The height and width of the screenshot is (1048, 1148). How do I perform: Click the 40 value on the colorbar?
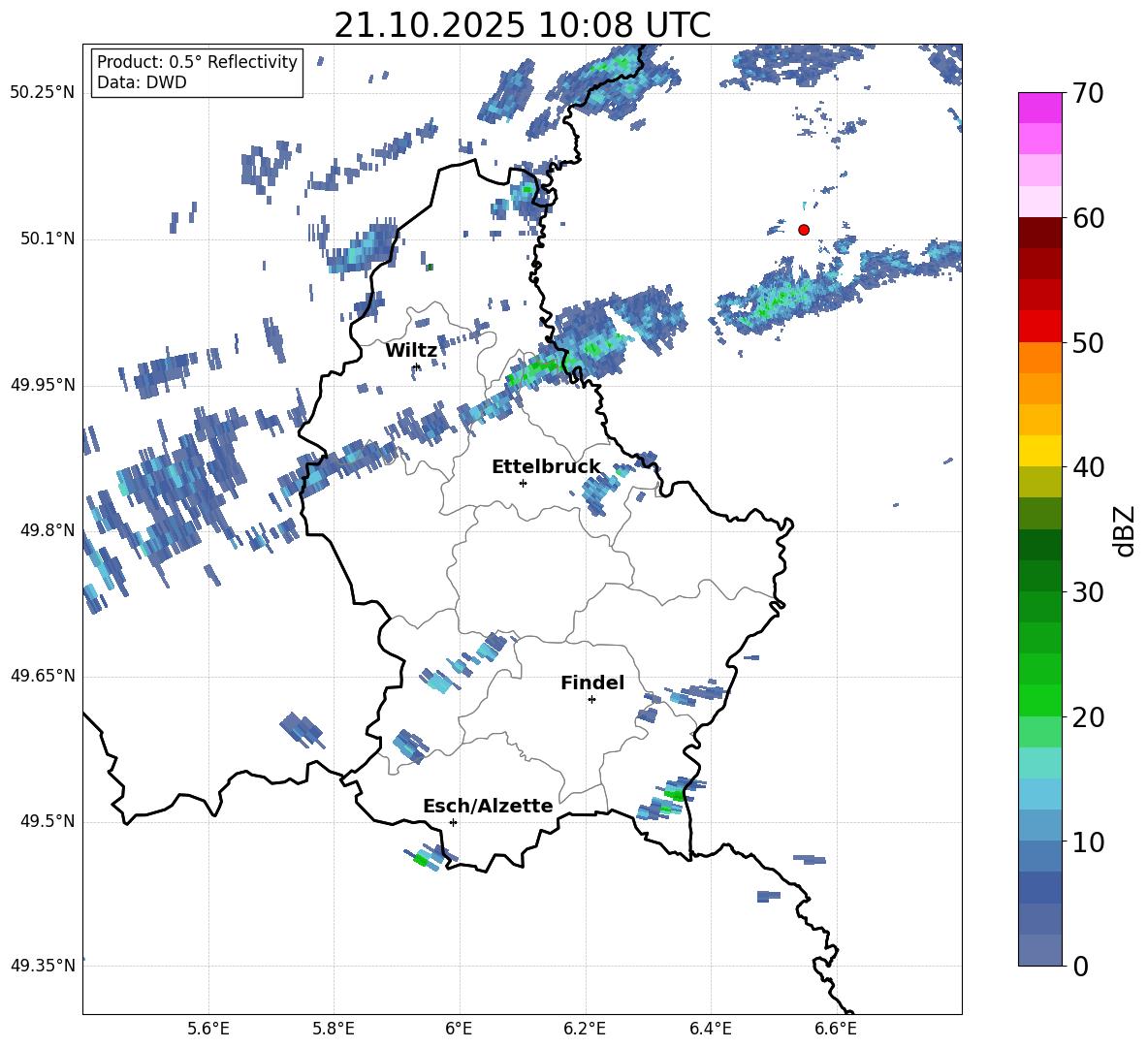pos(1088,467)
